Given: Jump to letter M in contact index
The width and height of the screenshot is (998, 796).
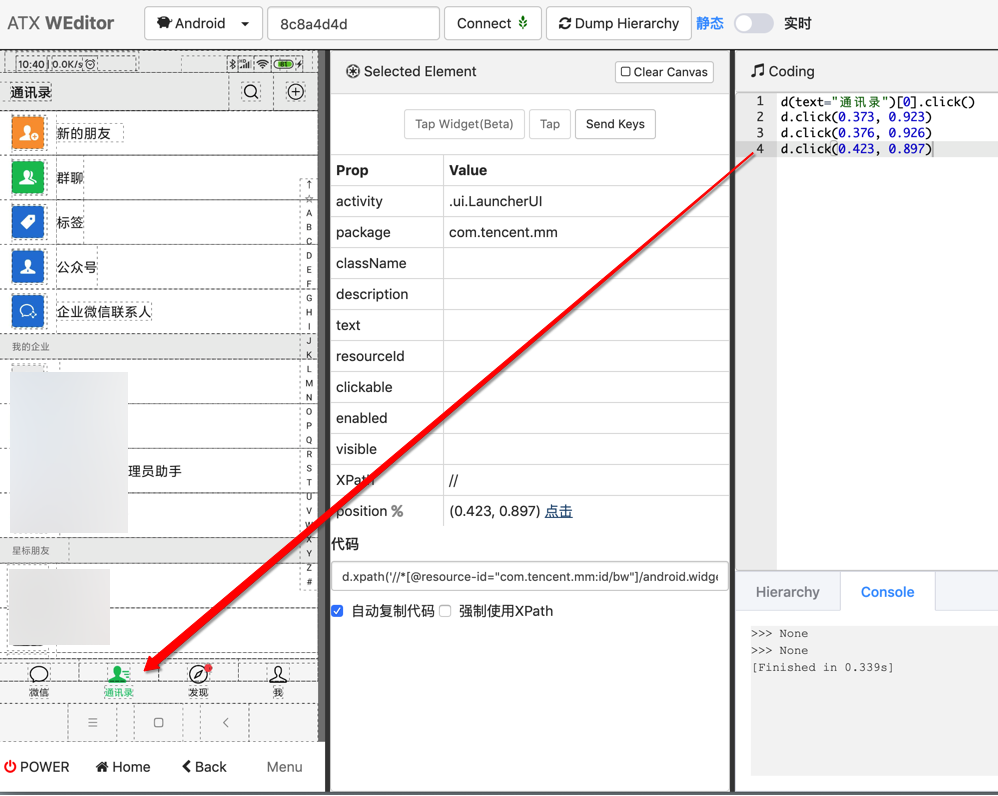Looking at the screenshot, I should [x=309, y=383].
